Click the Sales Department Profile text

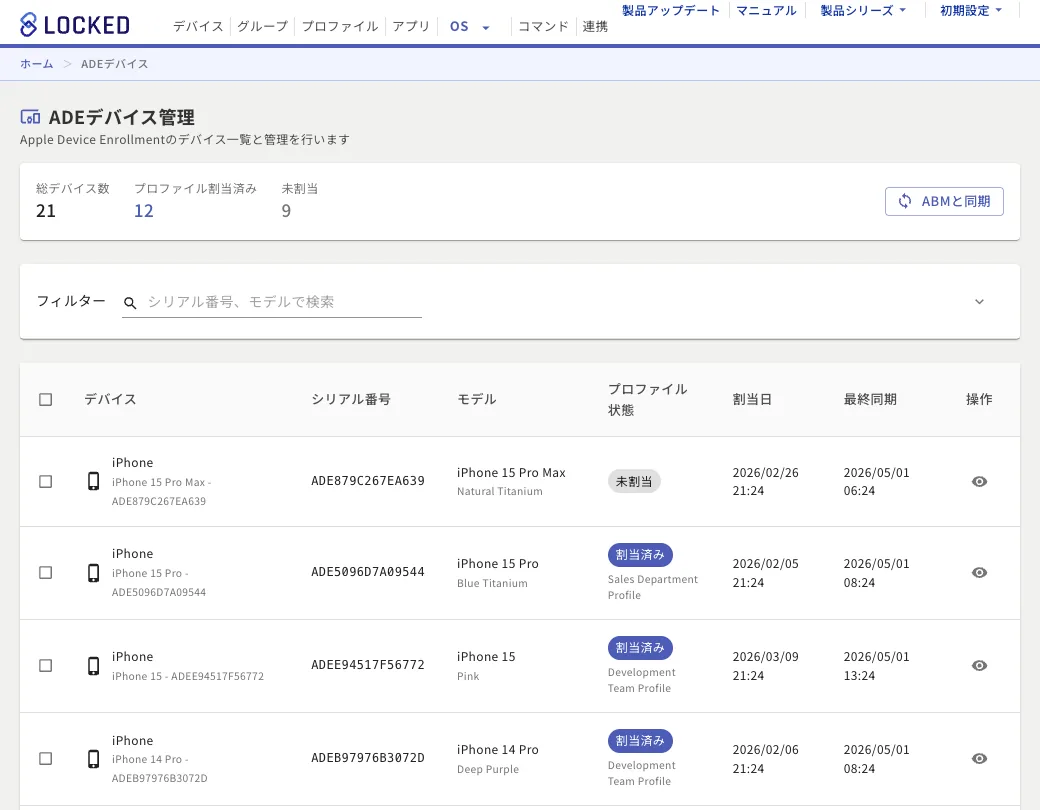(653, 587)
